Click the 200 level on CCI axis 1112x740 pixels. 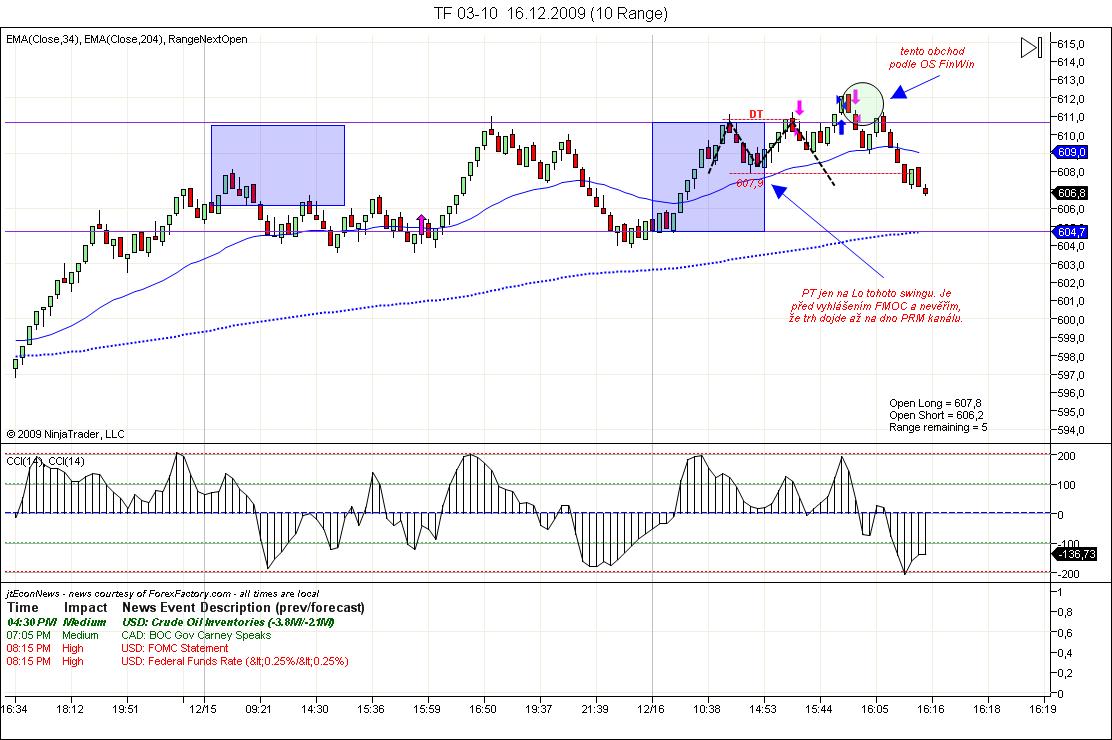(x=1066, y=456)
